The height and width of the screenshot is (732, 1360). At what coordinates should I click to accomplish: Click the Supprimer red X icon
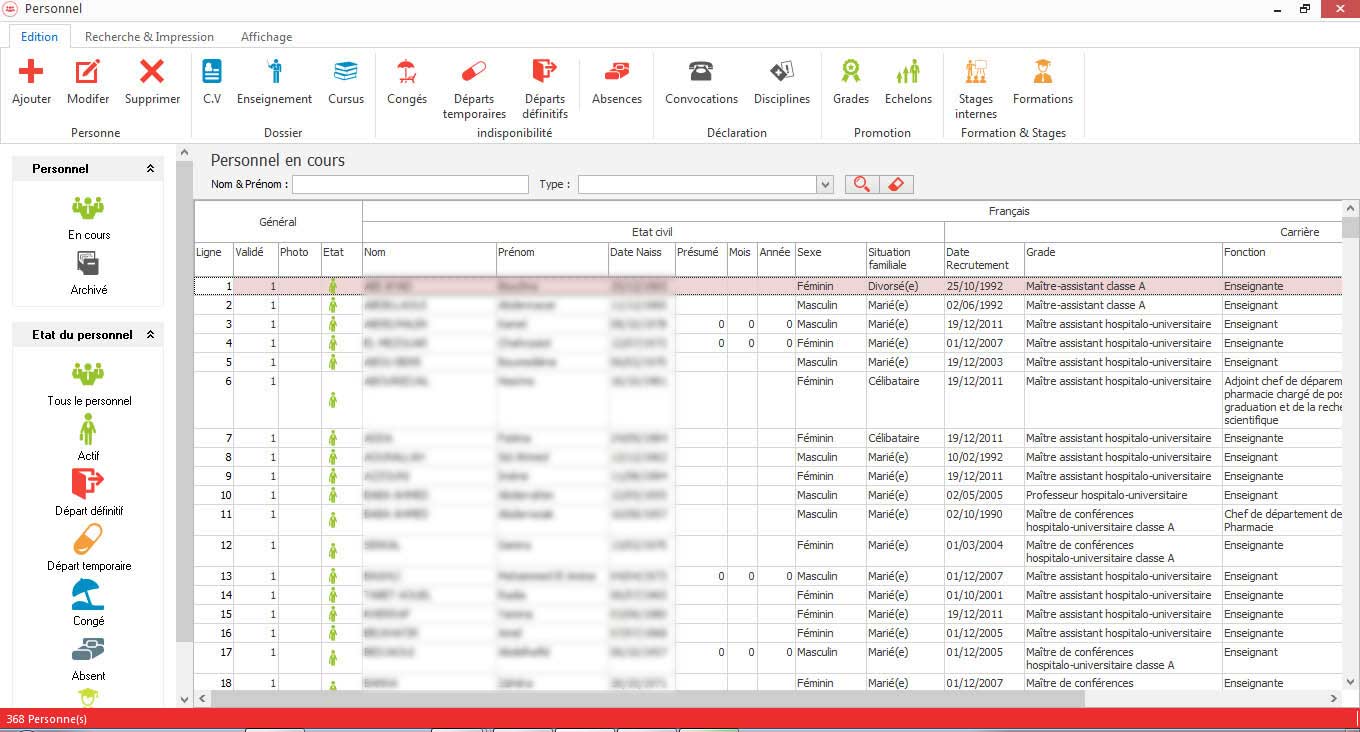152,72
